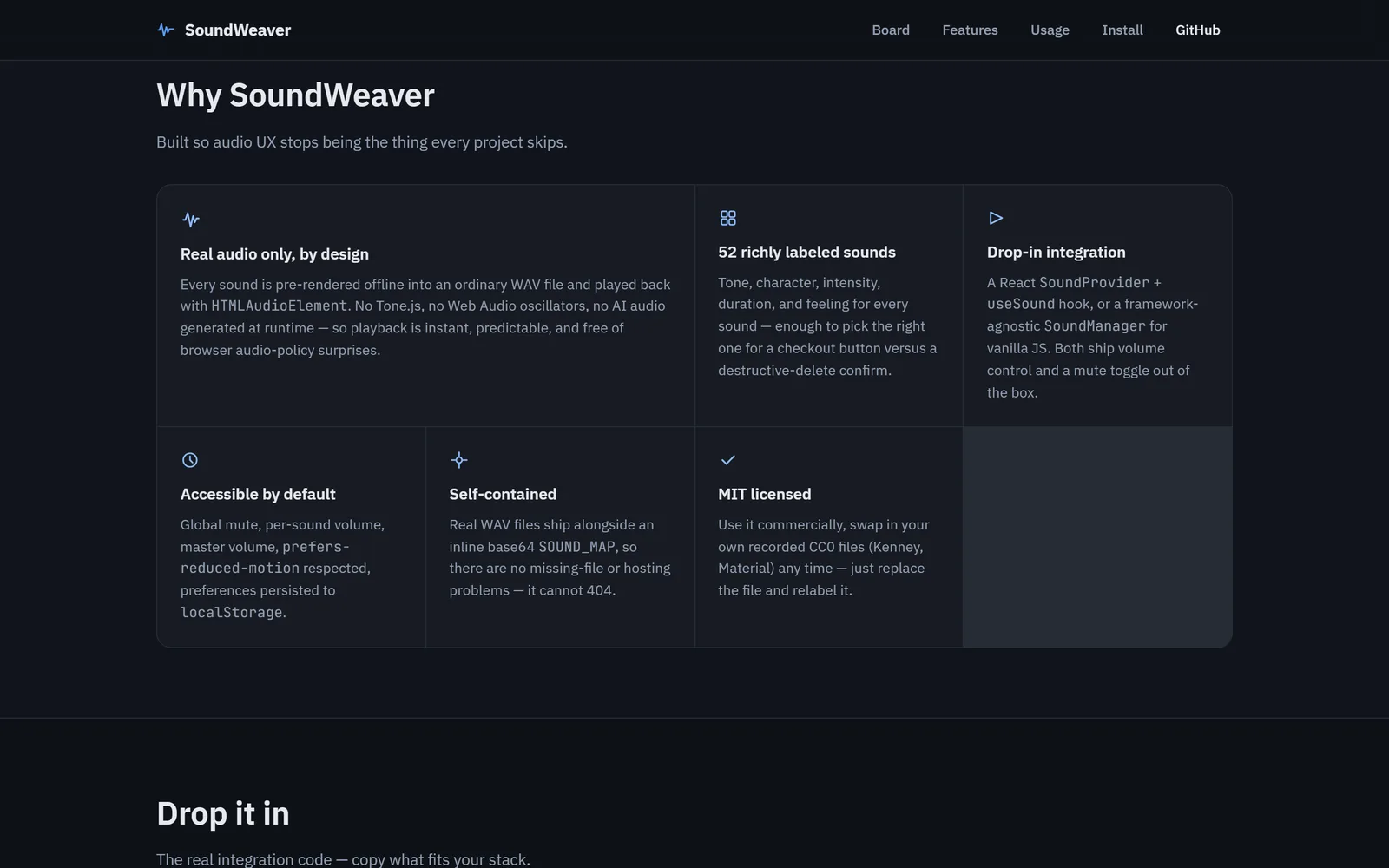Click the SOUND_MAP code text
The height and width of the screenshot is (868, 1389).
[x=576, y=547]
